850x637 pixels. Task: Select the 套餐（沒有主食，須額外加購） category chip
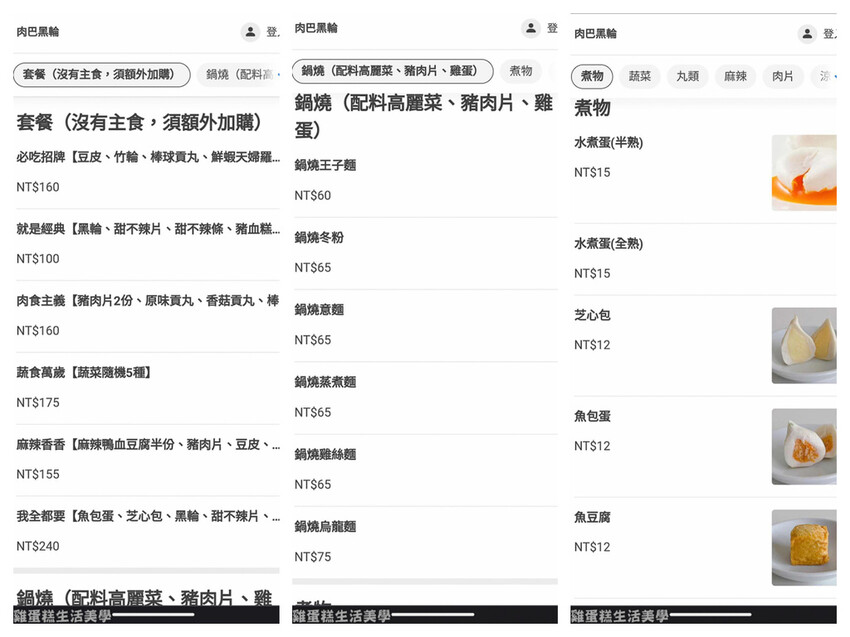click(101, 74)
